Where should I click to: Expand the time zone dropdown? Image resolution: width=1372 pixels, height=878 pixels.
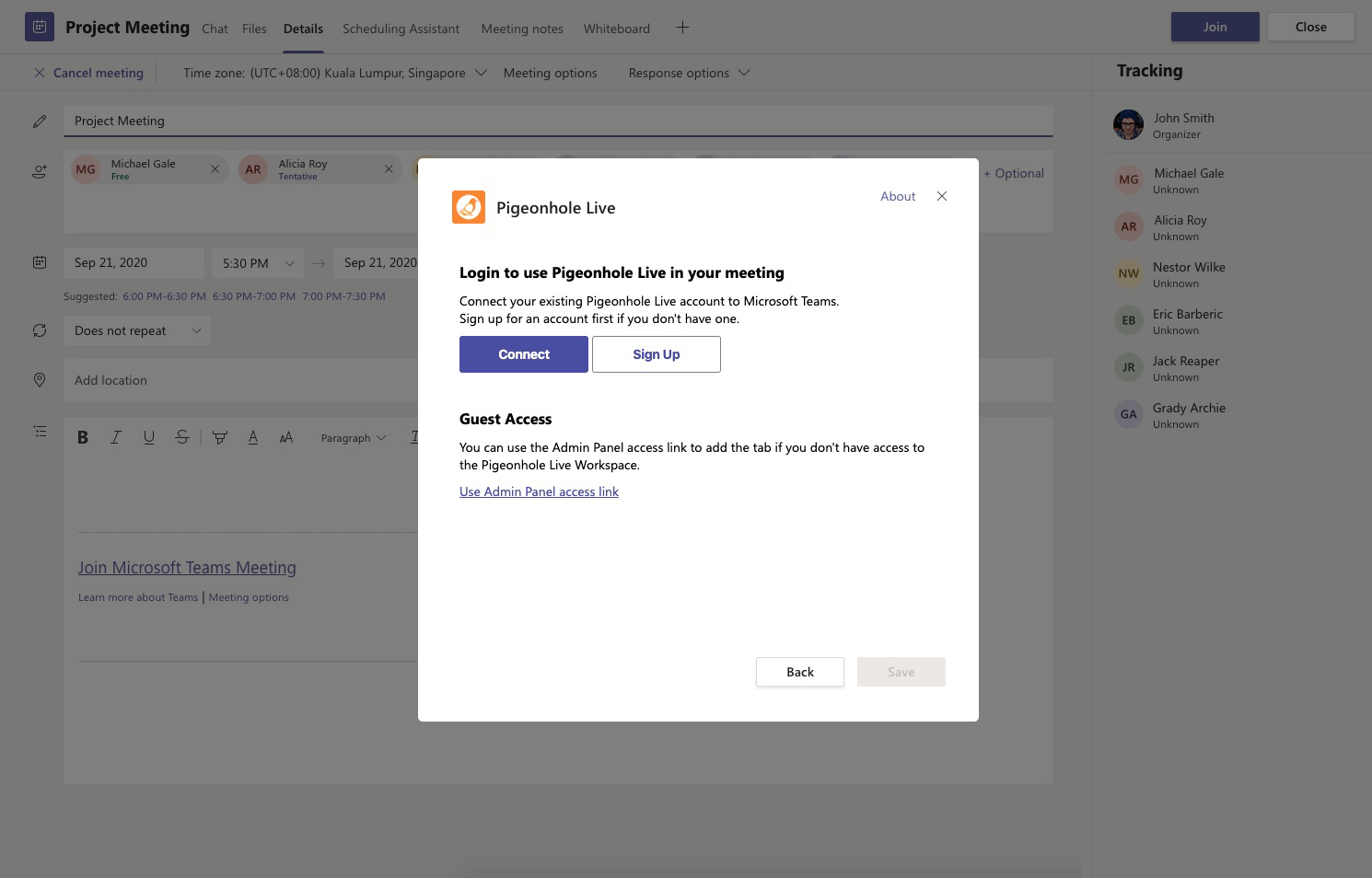[x=481, y=73]
